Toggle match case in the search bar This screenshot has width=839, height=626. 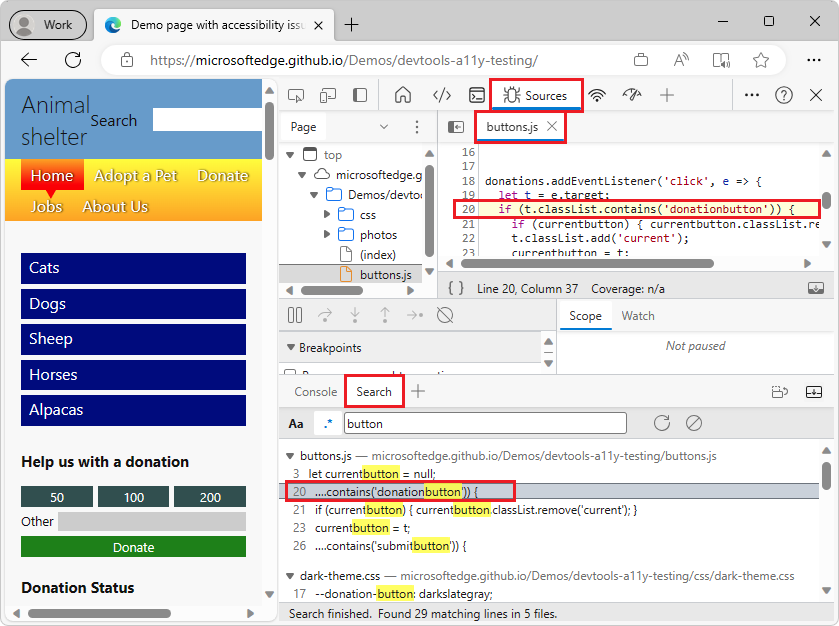point(296,423)
